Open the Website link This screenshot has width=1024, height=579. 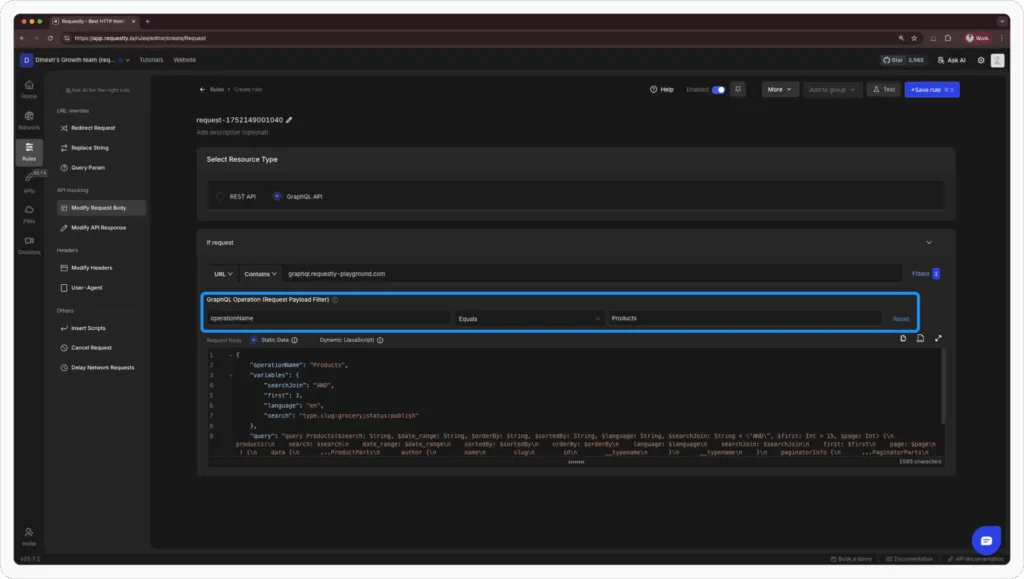pyautogui.click(x=184, y=60)
